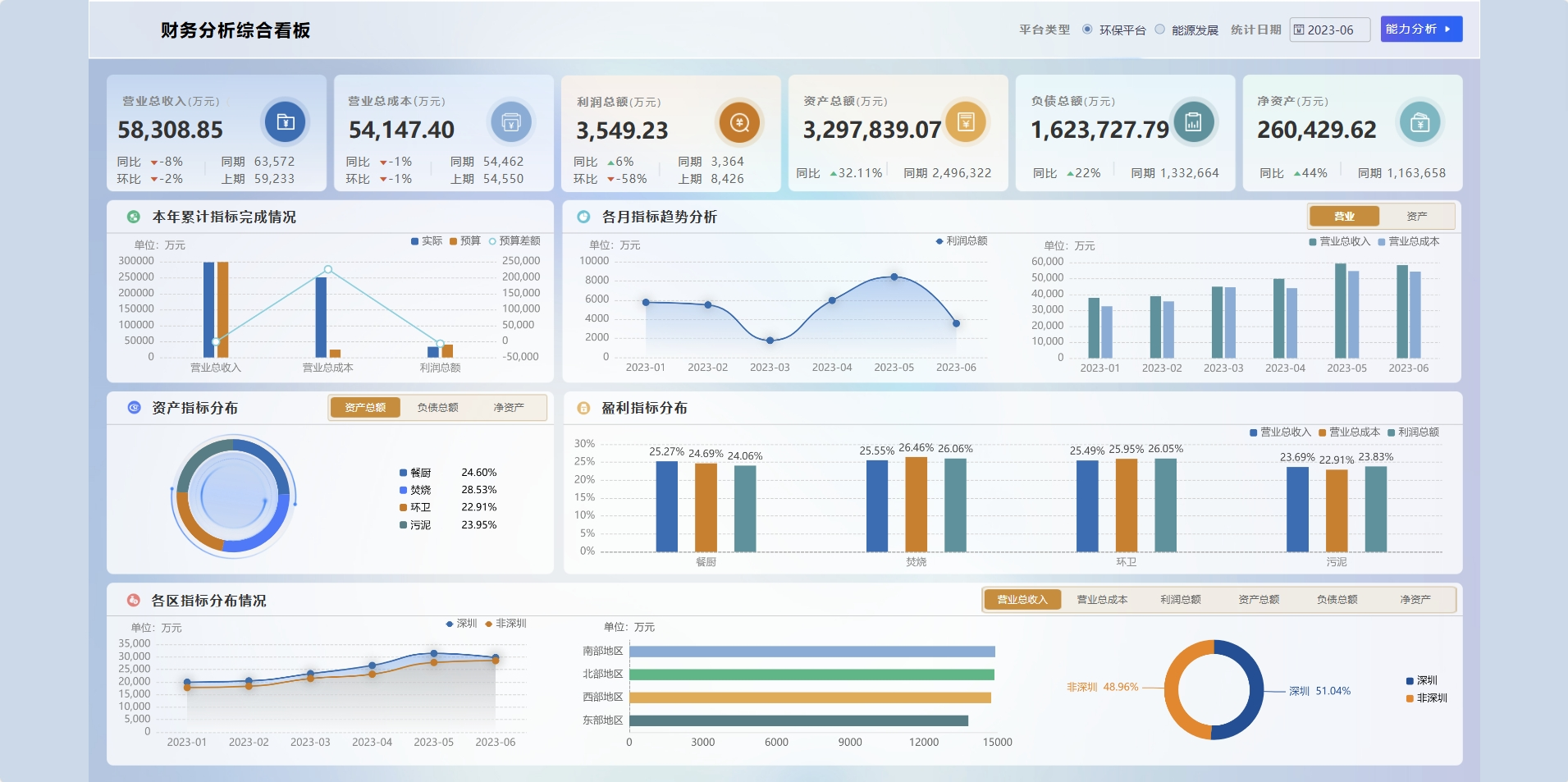Click the 焚烧 percentage 28.53%
The height and width of the screenshot is (782, 1568).
coord(478,490)
